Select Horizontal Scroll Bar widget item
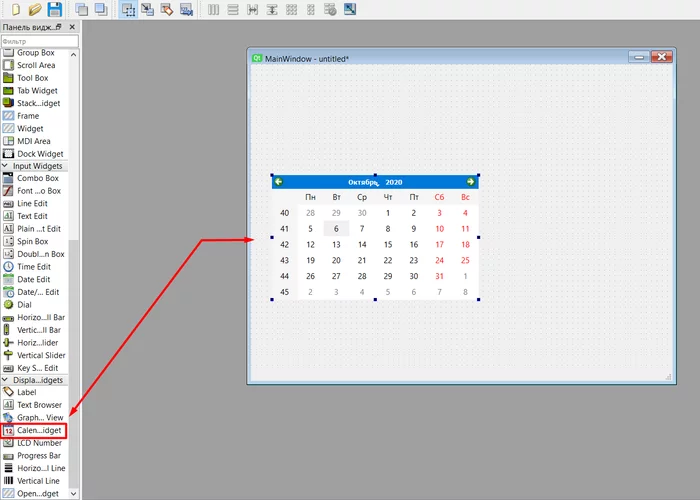 point(34,317)
